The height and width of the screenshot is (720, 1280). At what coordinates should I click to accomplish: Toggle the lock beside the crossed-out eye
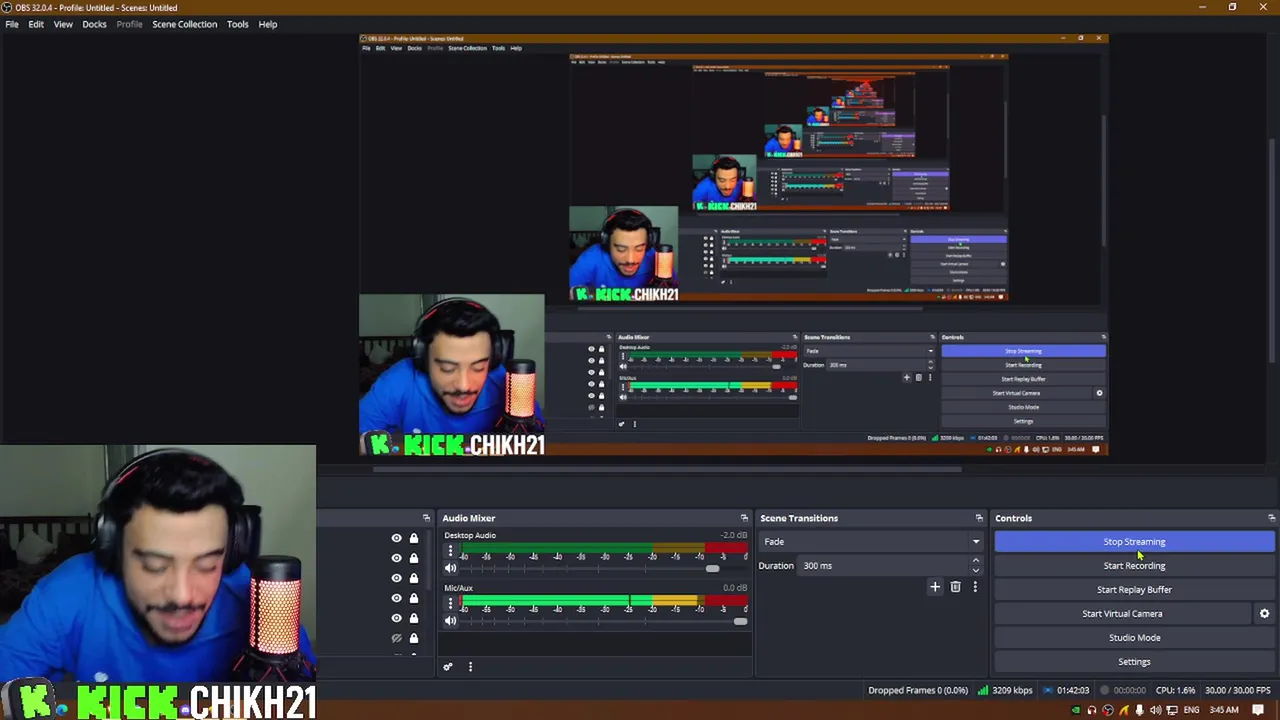click(414, 638)
